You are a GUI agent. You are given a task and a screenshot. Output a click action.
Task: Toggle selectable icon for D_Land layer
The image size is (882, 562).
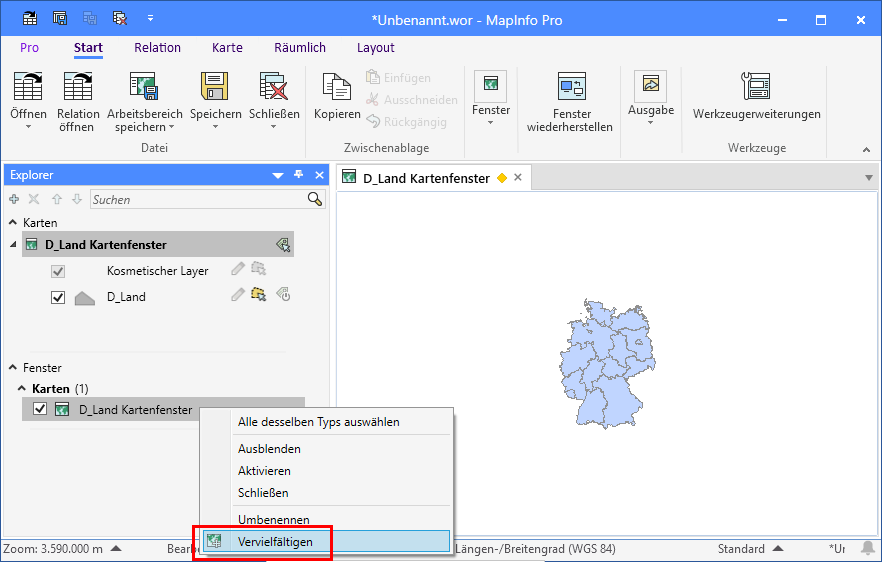tap(258, 294)
